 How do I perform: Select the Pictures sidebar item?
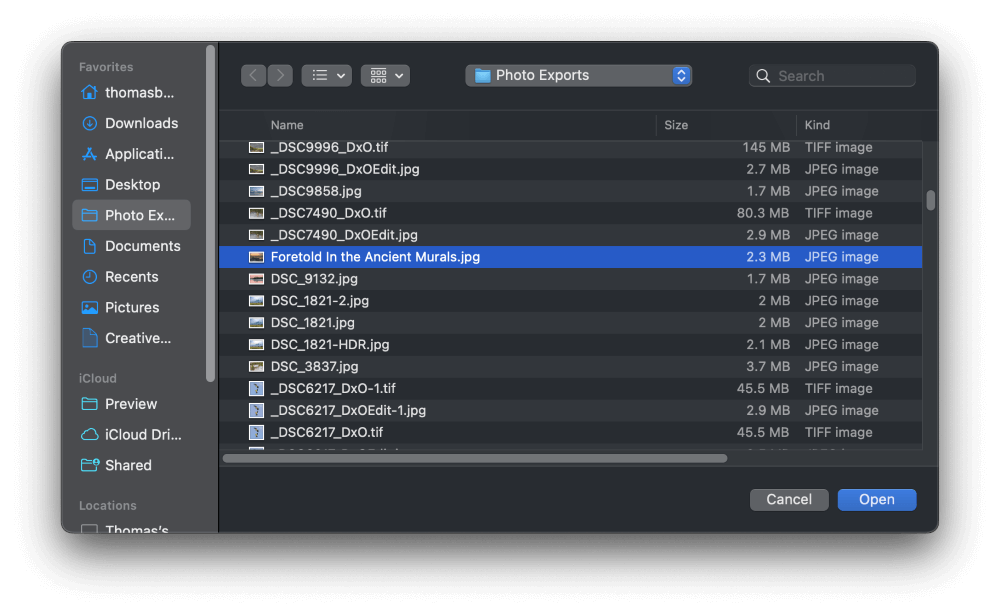[132, 307]
